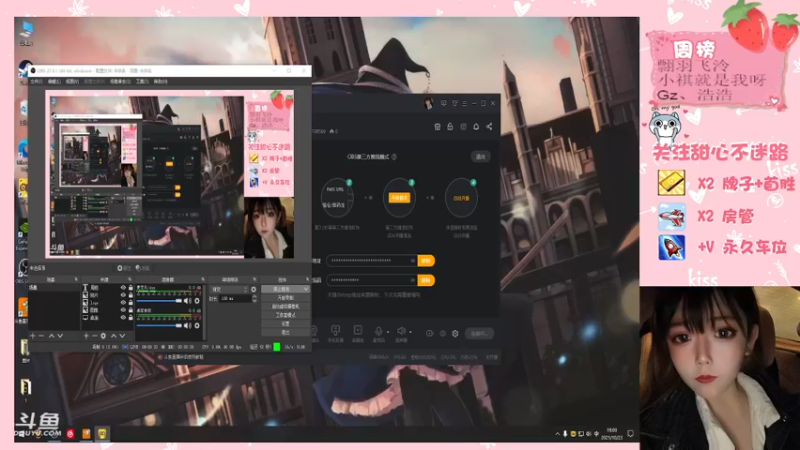Toggle lock on the logo source
The height and width of the screenshot is (450, 800).
pos(131,303)
